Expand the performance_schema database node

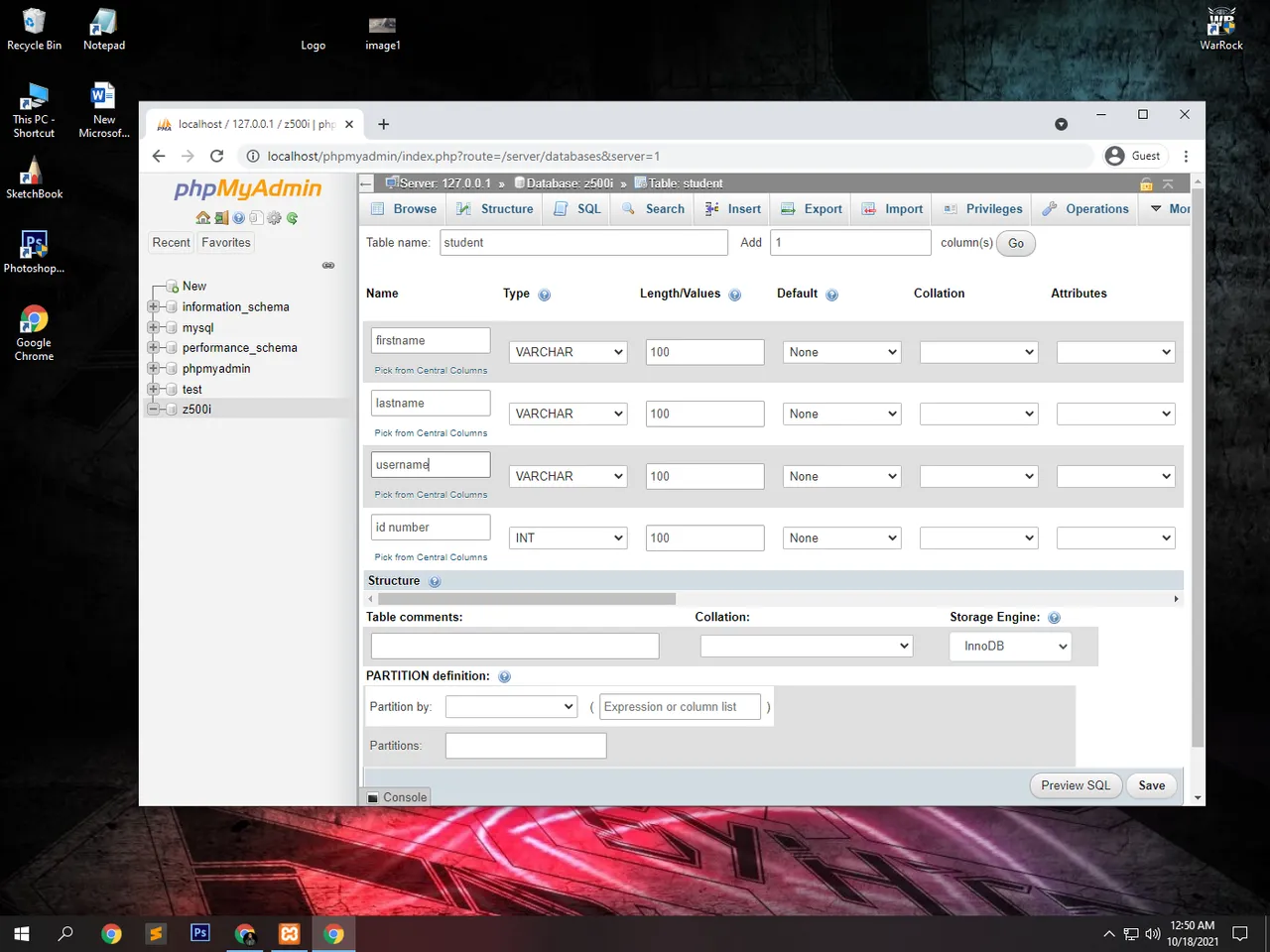(x=154, y=347)
